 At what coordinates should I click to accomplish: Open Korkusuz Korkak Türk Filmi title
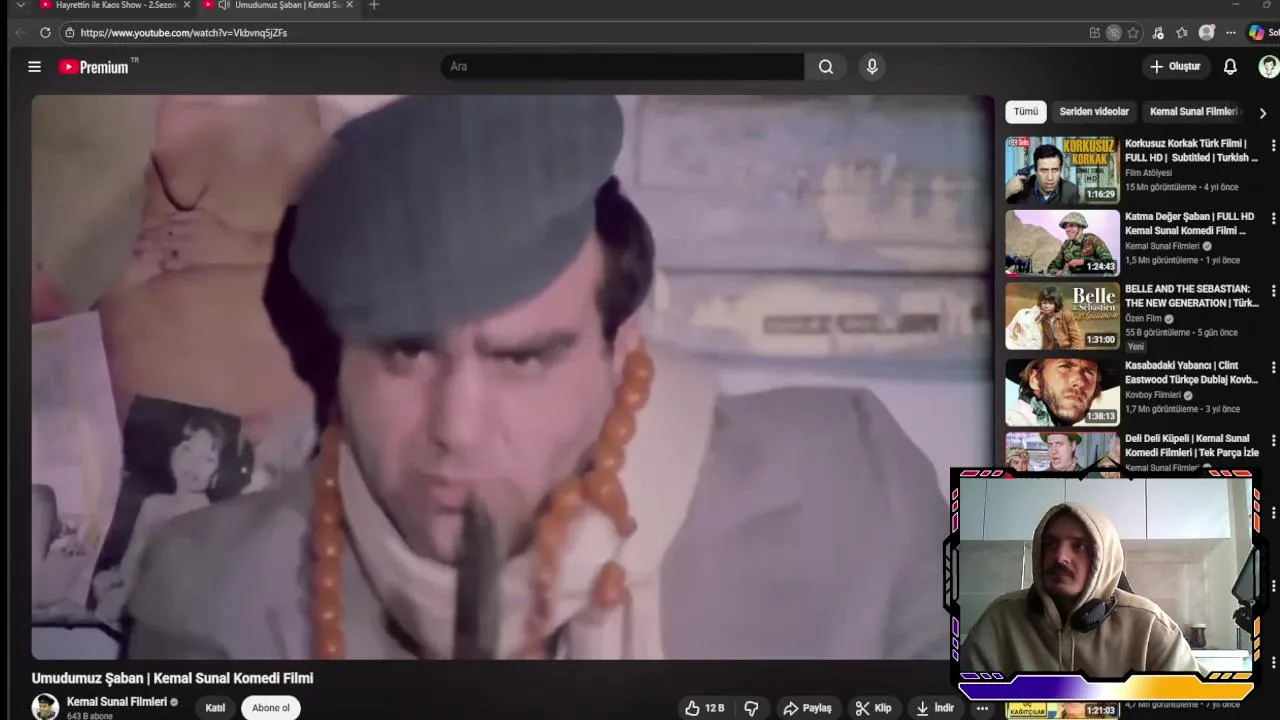(x=1191, y=151)
